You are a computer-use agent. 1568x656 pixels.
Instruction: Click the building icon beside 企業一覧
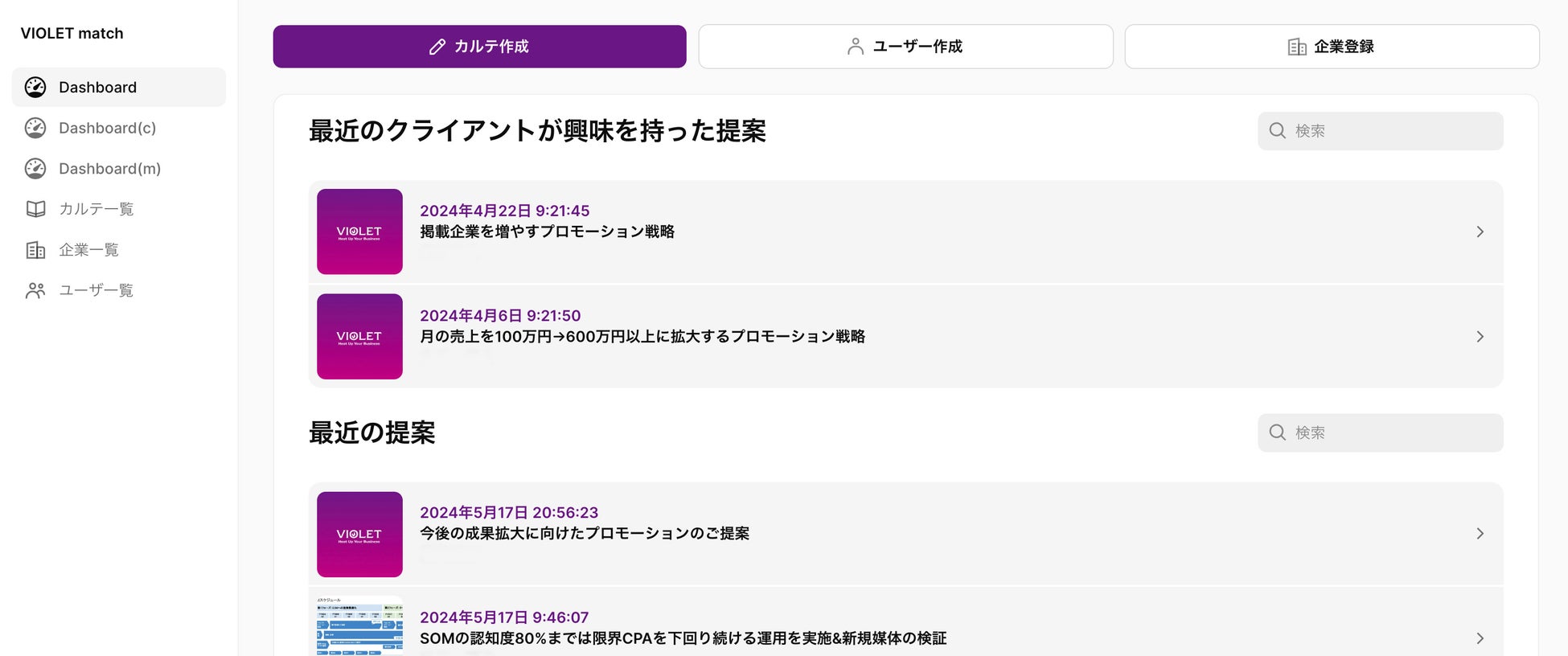[35, 250]
